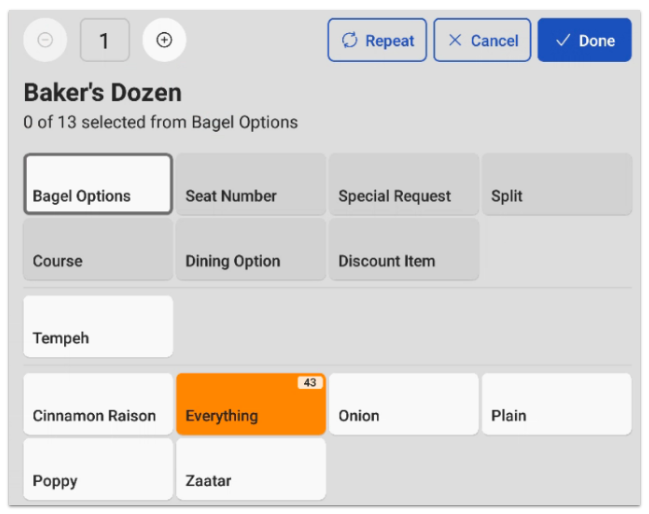This screenshot has width=649, height=514.
Task: Open the Split option tab
Action: pos(556,184)
